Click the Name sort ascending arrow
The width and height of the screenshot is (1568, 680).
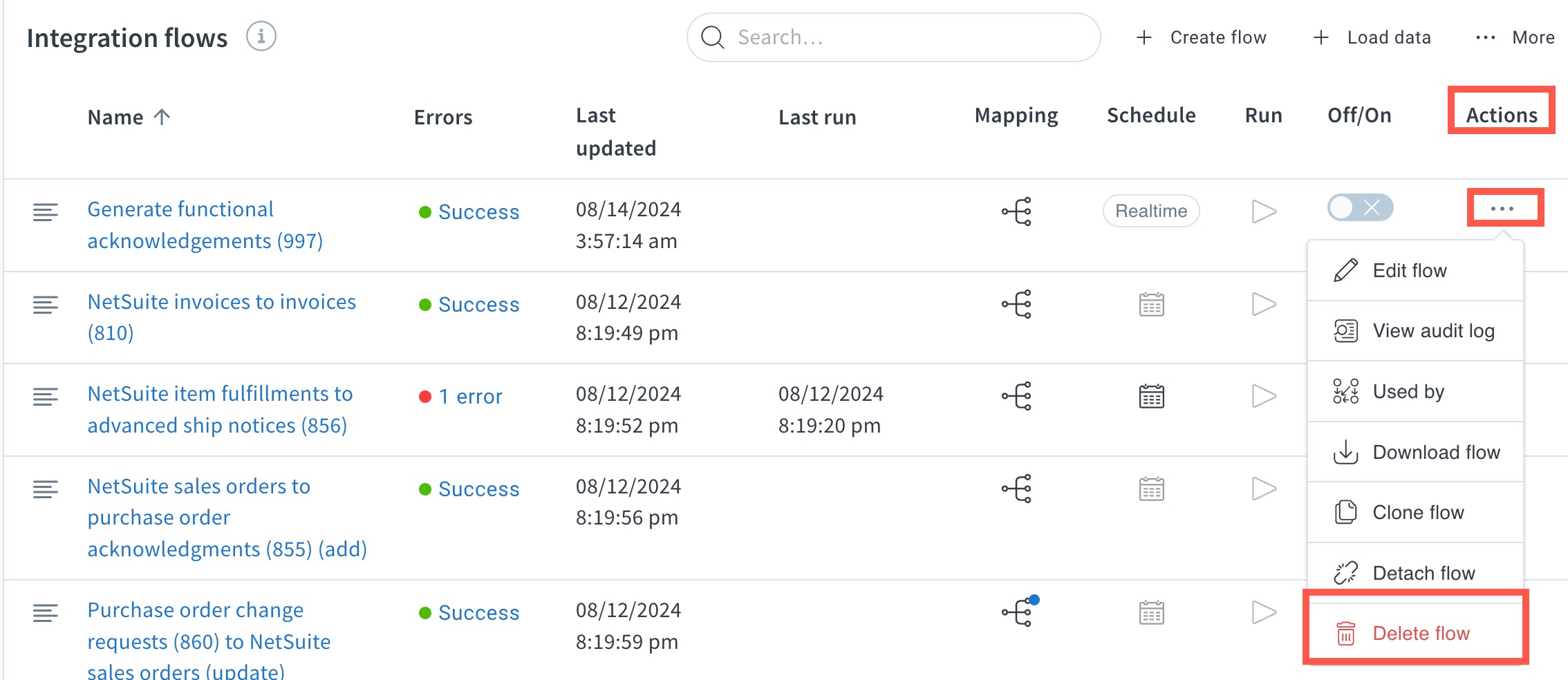162,117
